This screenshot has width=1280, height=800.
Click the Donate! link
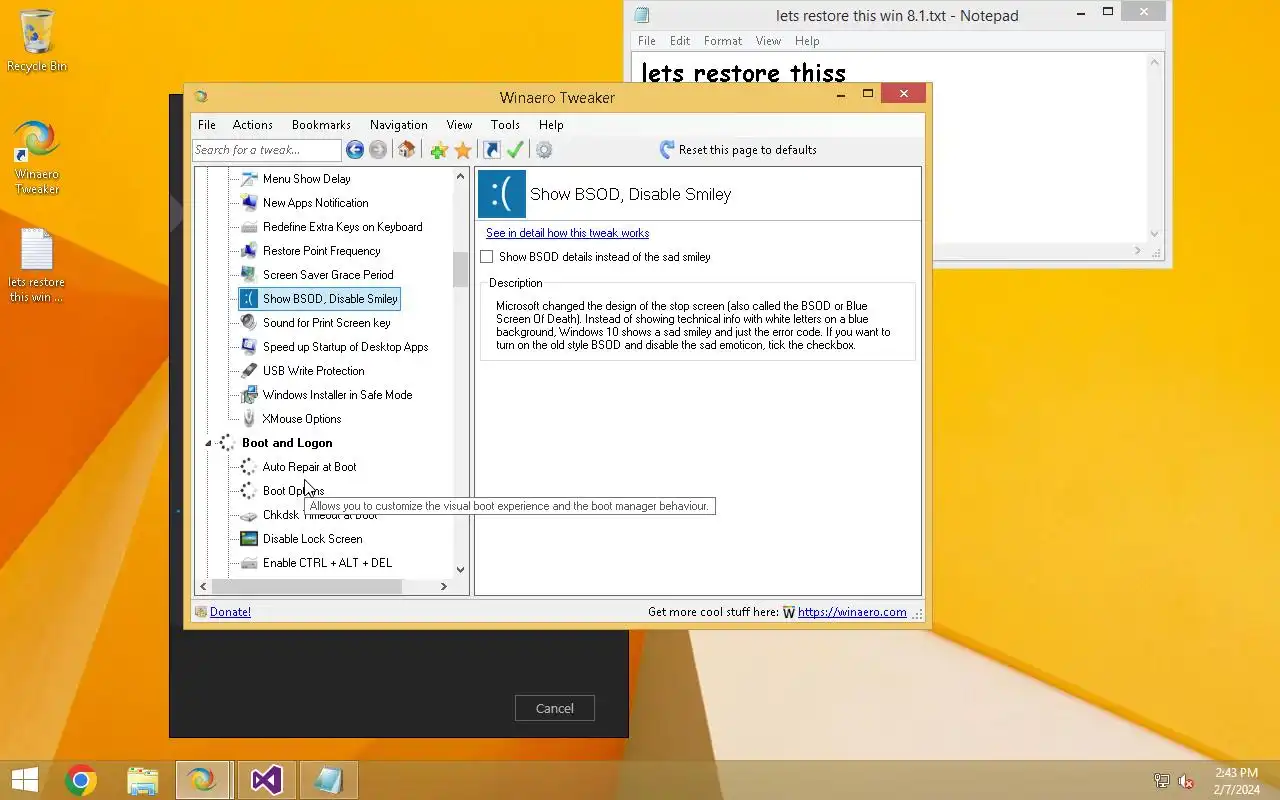point(230,612)
